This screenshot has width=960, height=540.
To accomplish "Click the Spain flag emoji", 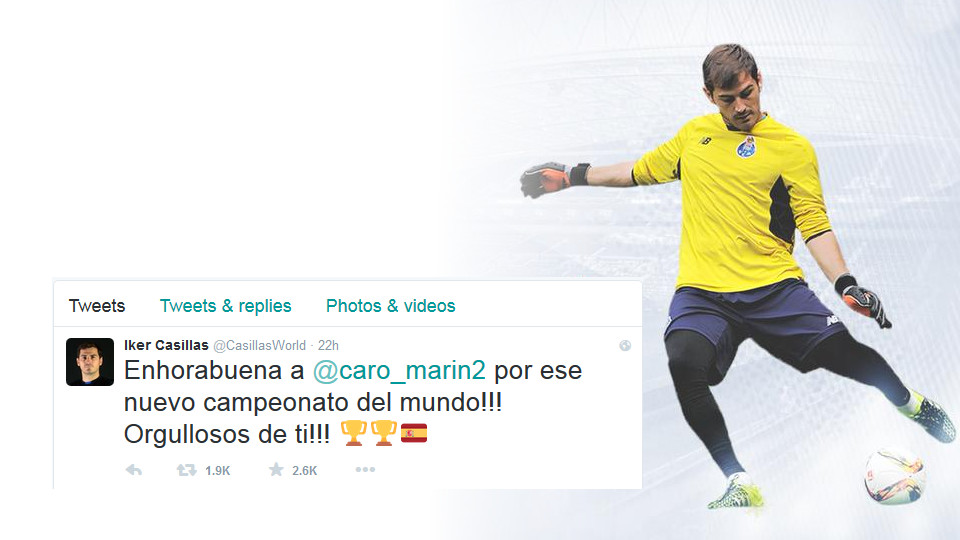I will (x=414, y=433).
